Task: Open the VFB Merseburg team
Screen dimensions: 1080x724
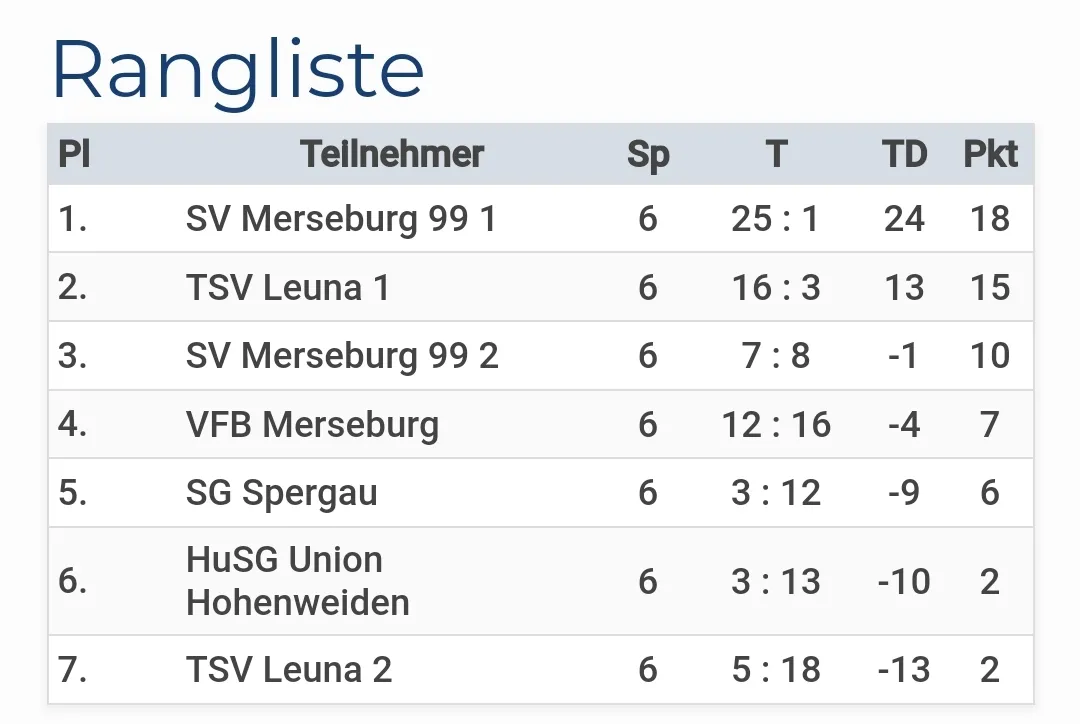Action: (312, 425)
